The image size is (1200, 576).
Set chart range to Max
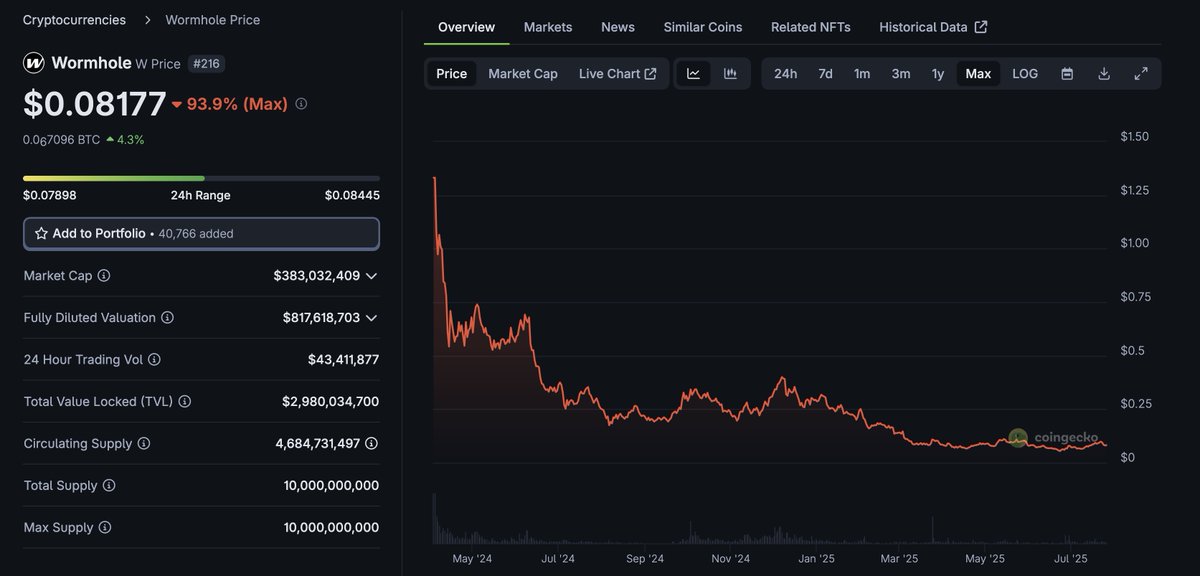pos(978,73)
